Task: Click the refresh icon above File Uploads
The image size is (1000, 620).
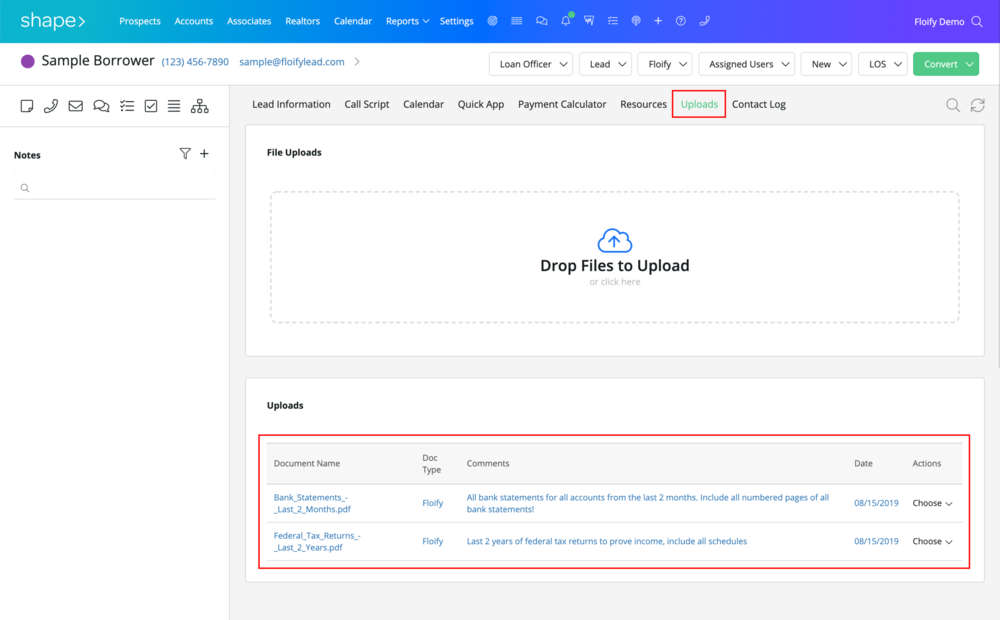Action: tap(978, 105)
